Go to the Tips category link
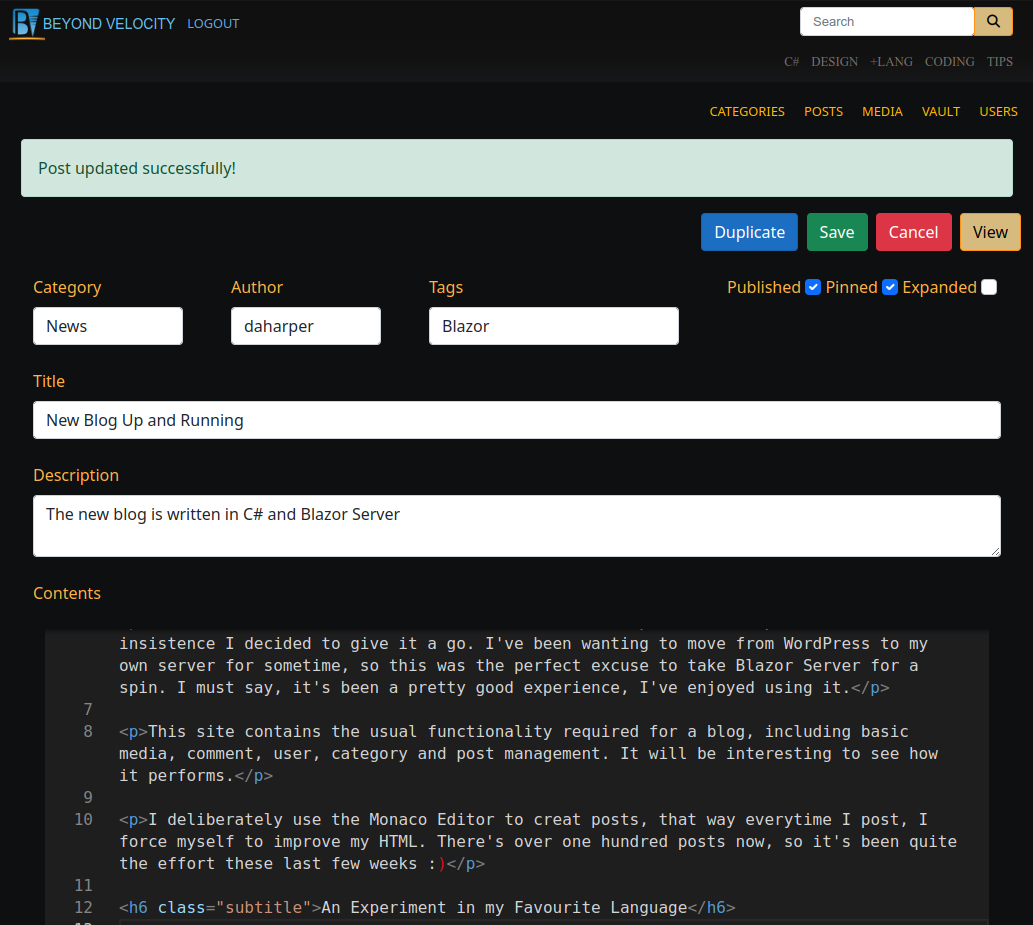 click(x=999, y=61)
